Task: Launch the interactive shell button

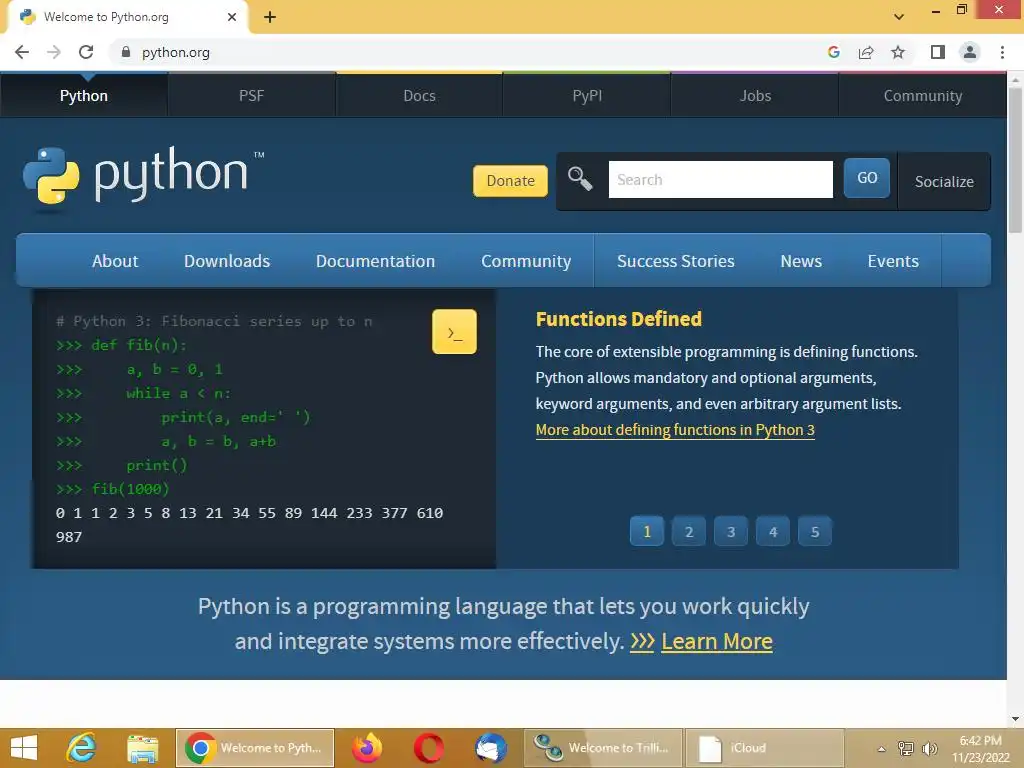Action: pyautogui.click(x=455, y=332)
